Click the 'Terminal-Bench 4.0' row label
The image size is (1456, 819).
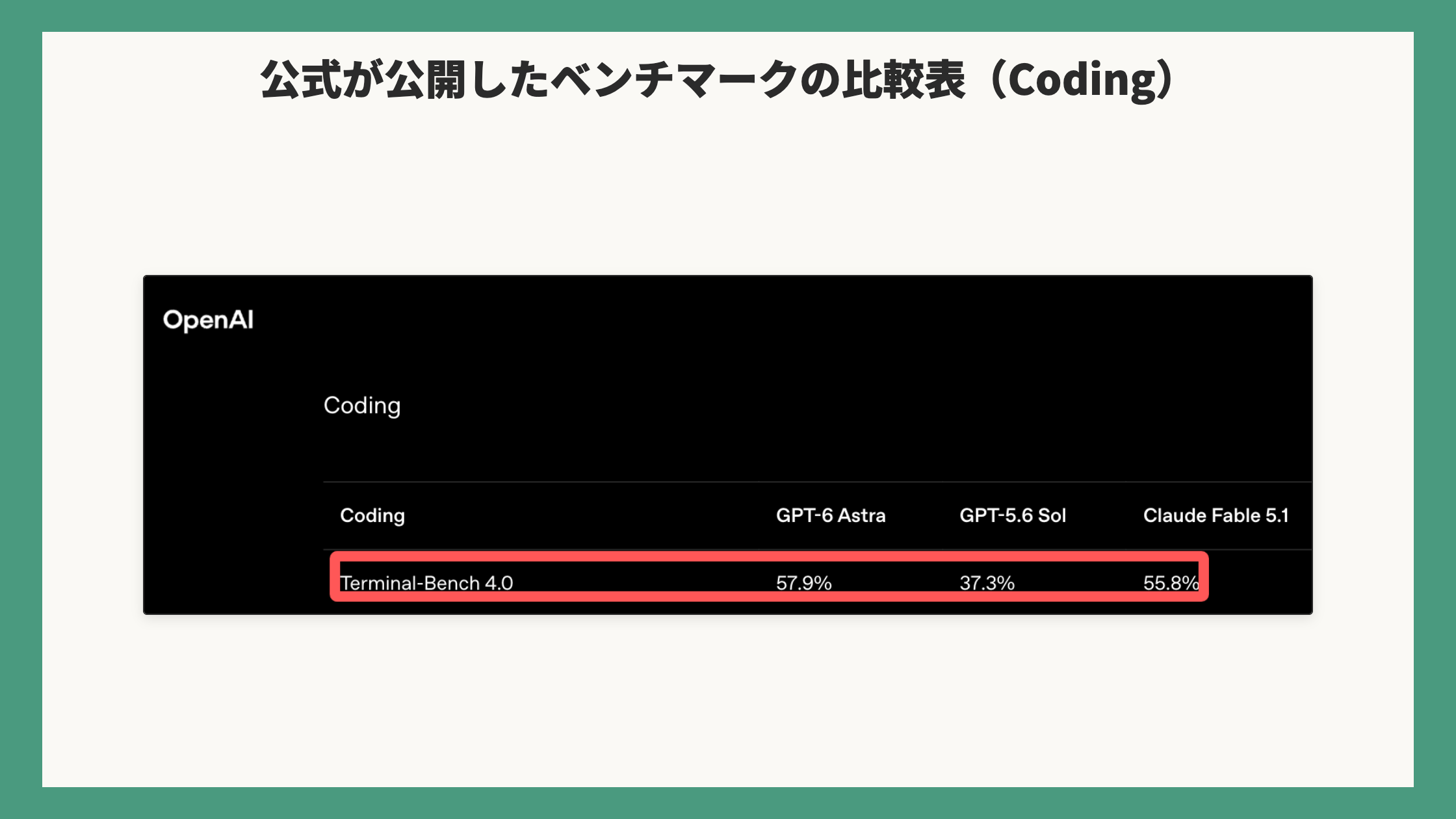(426, 582)
